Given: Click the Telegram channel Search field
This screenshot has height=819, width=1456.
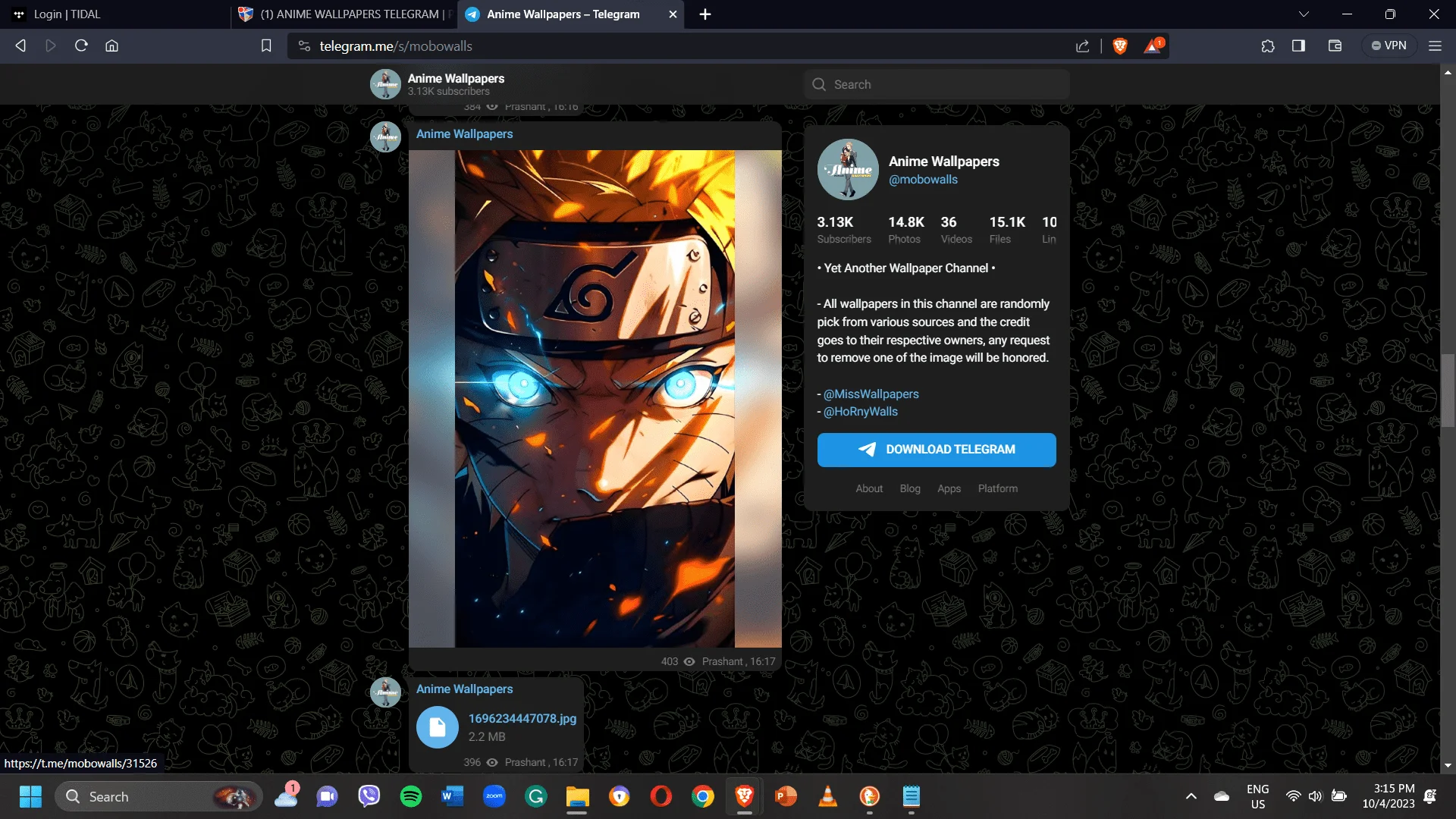Looking at the screenshot, I should click(937, 84).
